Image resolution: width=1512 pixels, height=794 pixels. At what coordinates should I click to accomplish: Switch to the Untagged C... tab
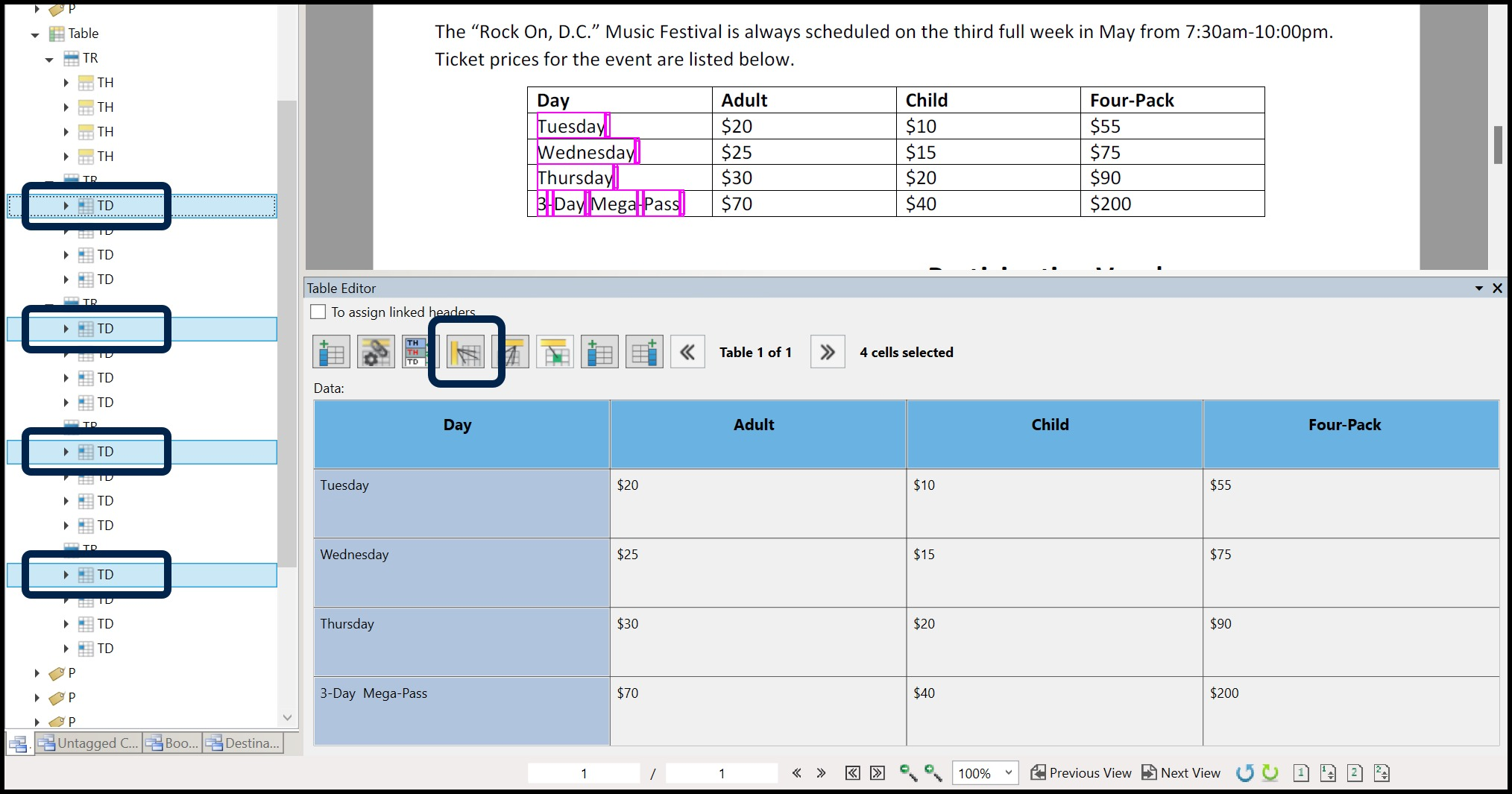click(88, 743)
